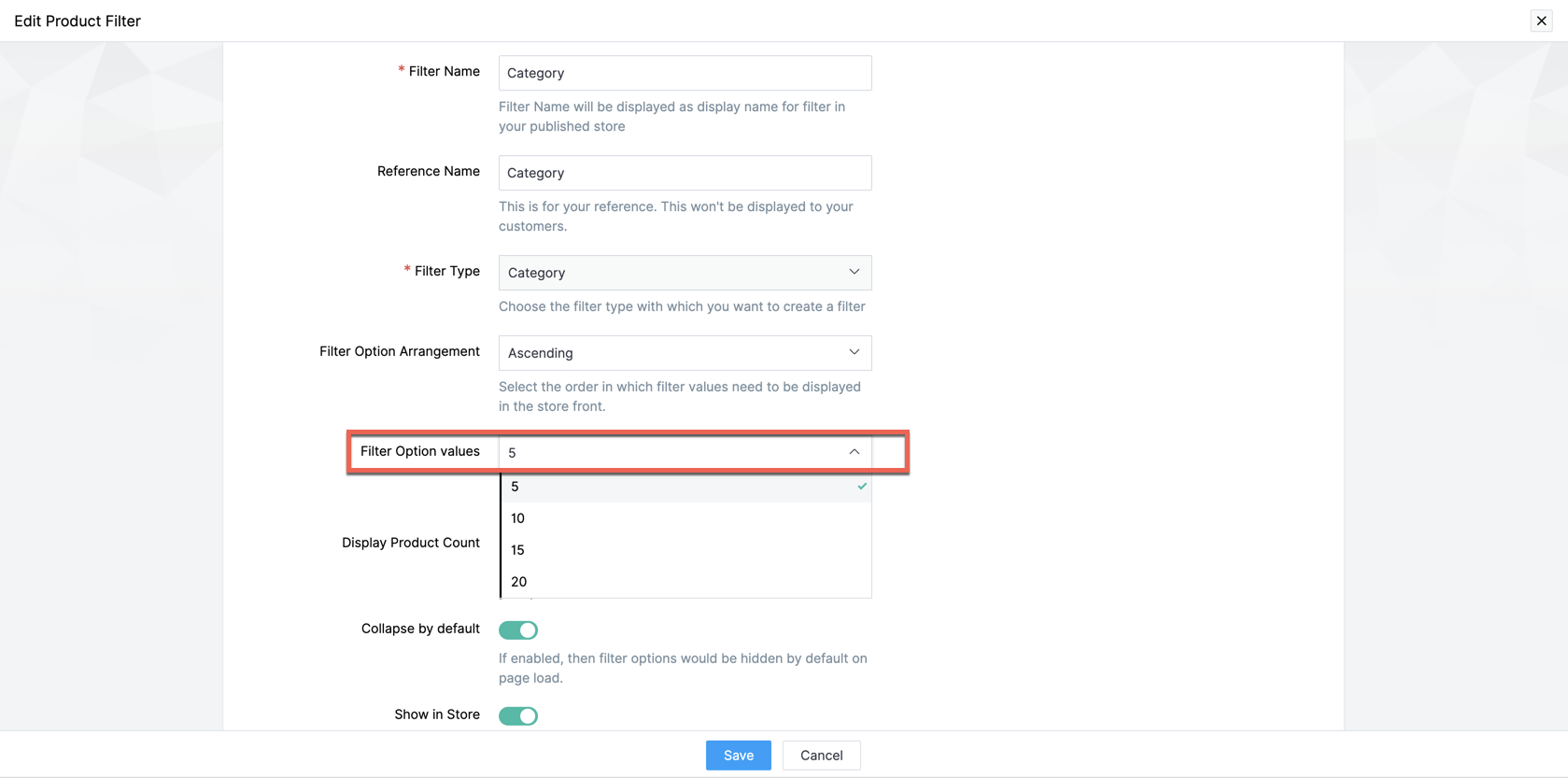1568x778 pixels.
Task: Click the Filter Type chevron arrow
Action: pyautogui.click(x=854, y=272)
